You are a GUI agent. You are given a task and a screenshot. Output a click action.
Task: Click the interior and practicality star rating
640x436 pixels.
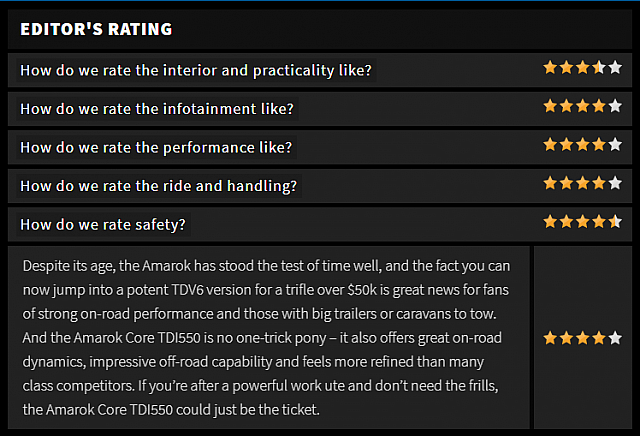(582, 68)
